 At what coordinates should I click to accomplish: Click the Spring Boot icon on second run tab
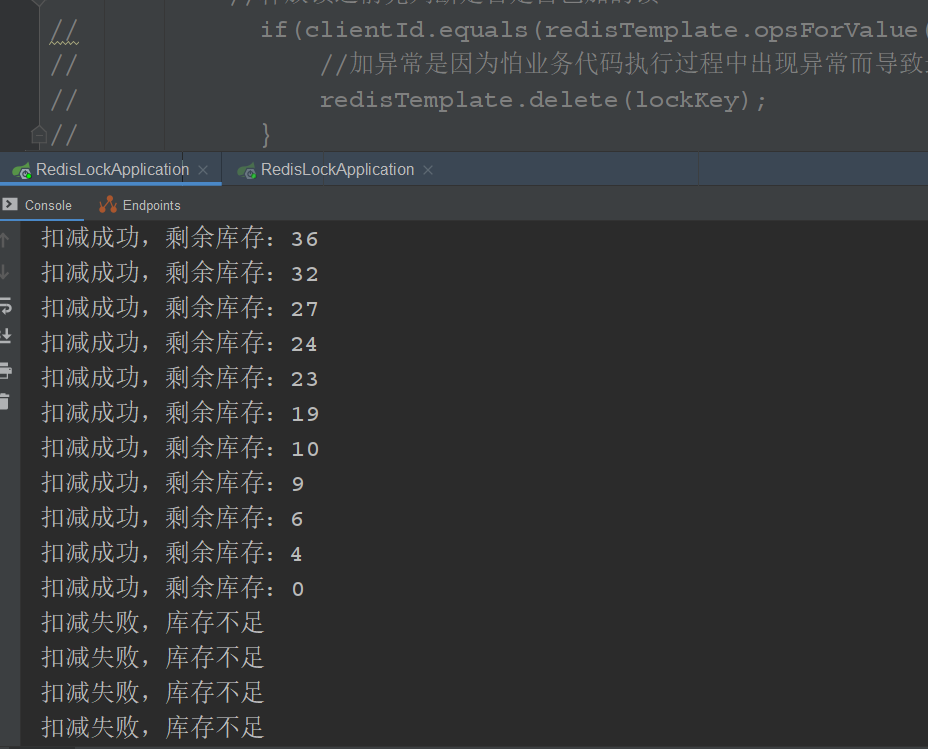coord(247,171)
